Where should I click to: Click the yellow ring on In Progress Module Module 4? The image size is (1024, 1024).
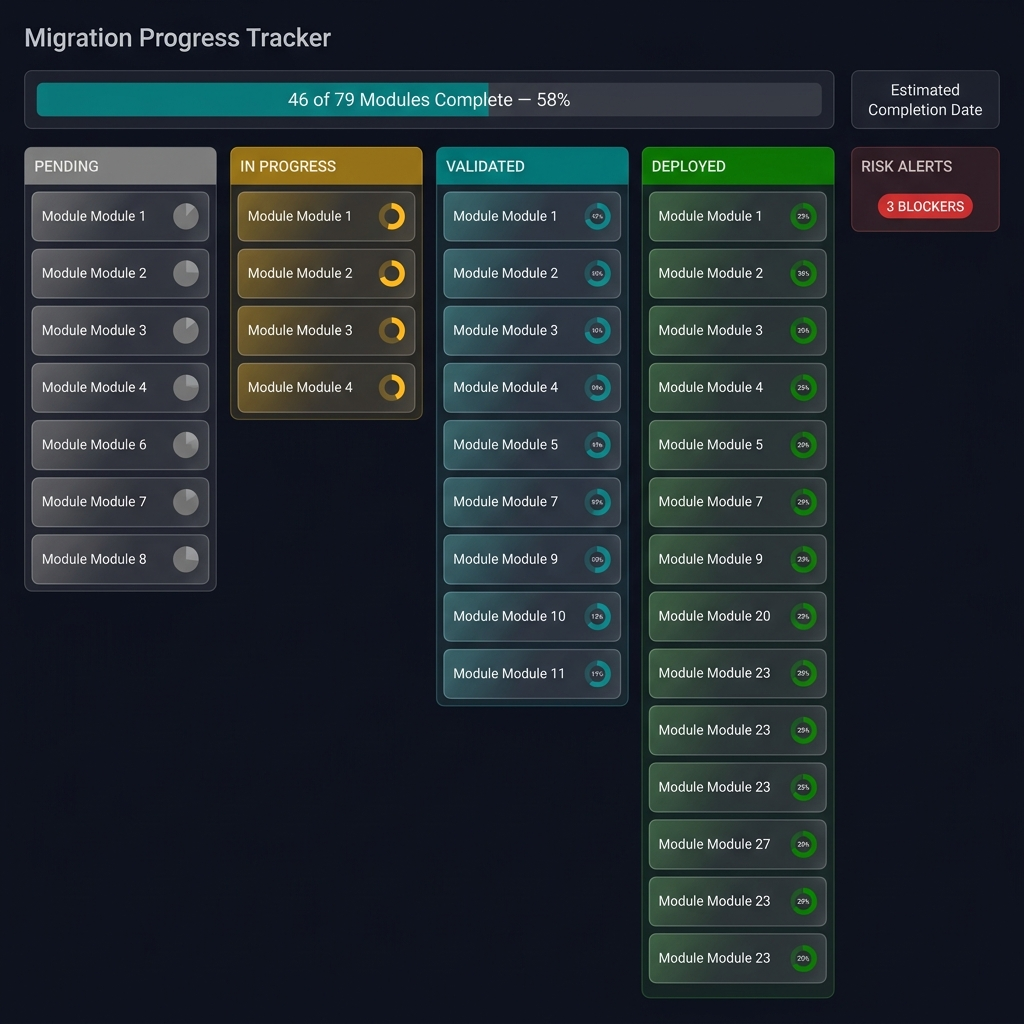point(392,388)
